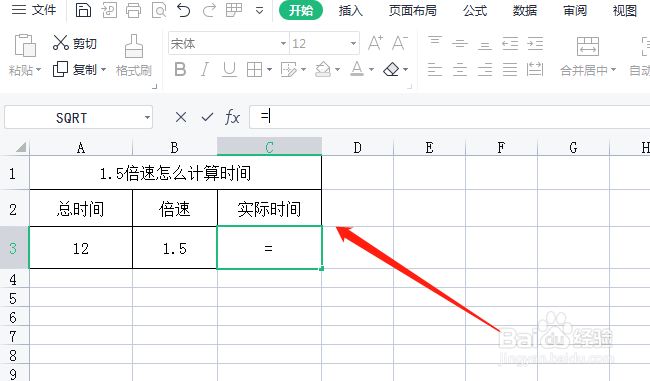Click the Redo arrow
This screenshot has width=650, height=381.
(x=209, y=10)
